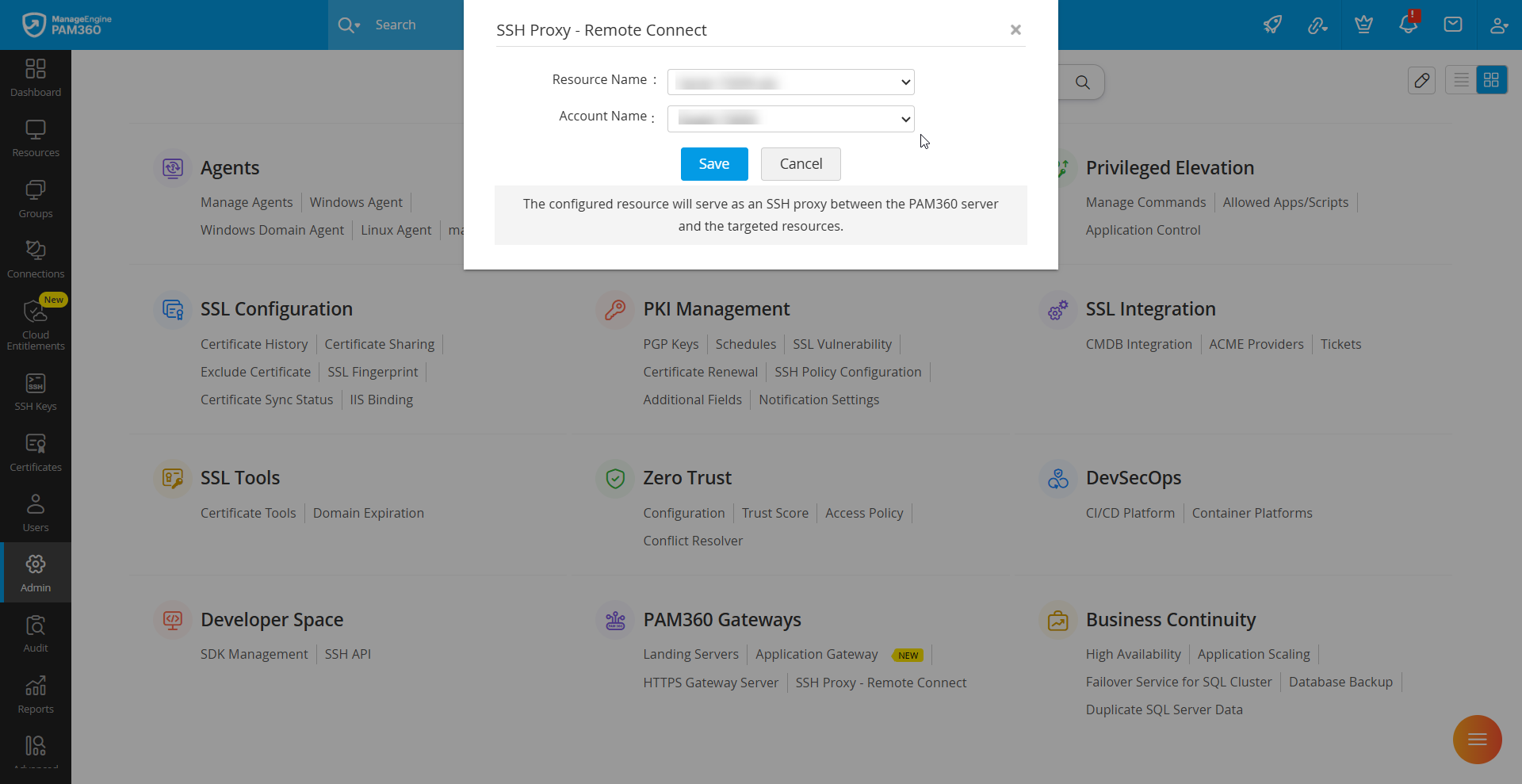The height and width of the screenshot is (784, 1522).
Task: Click the rocket quick-launch icon
Action: click(x=1272, y=25)
